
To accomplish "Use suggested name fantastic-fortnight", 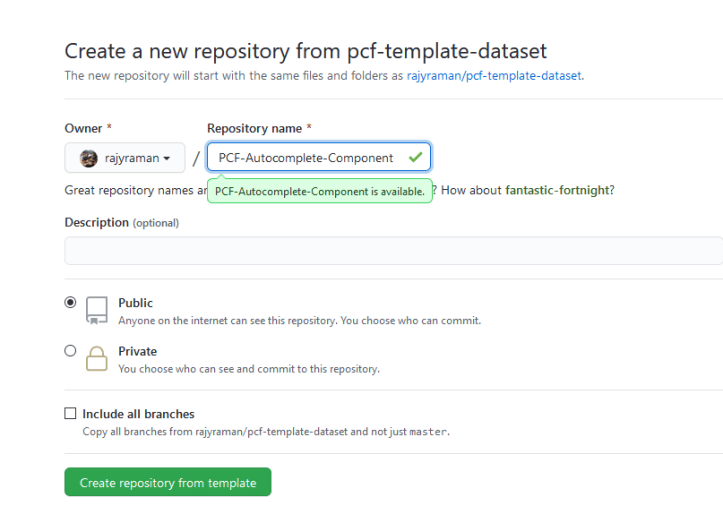I will click(x=557, y=190).
